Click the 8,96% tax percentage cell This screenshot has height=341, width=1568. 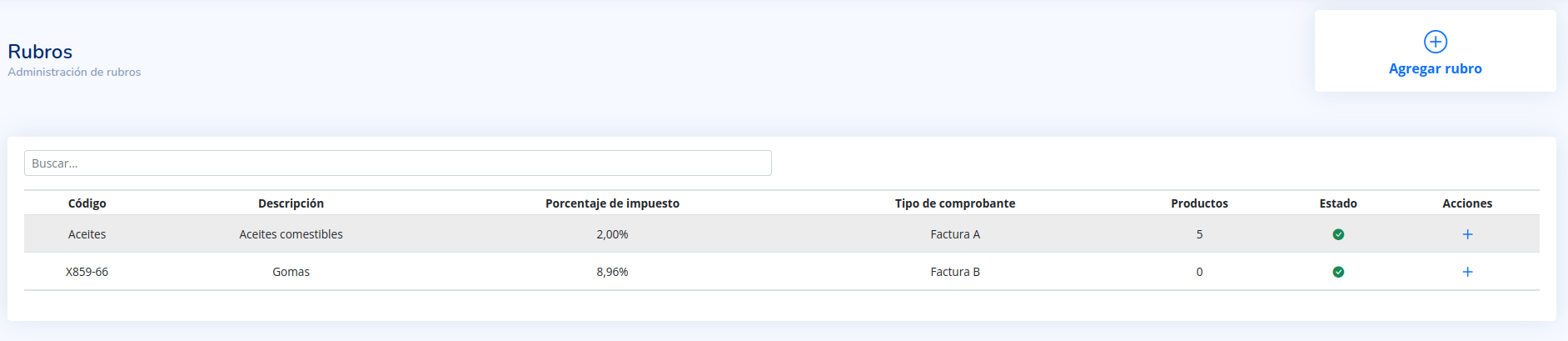pyautogui.click(x=612, y=272)
